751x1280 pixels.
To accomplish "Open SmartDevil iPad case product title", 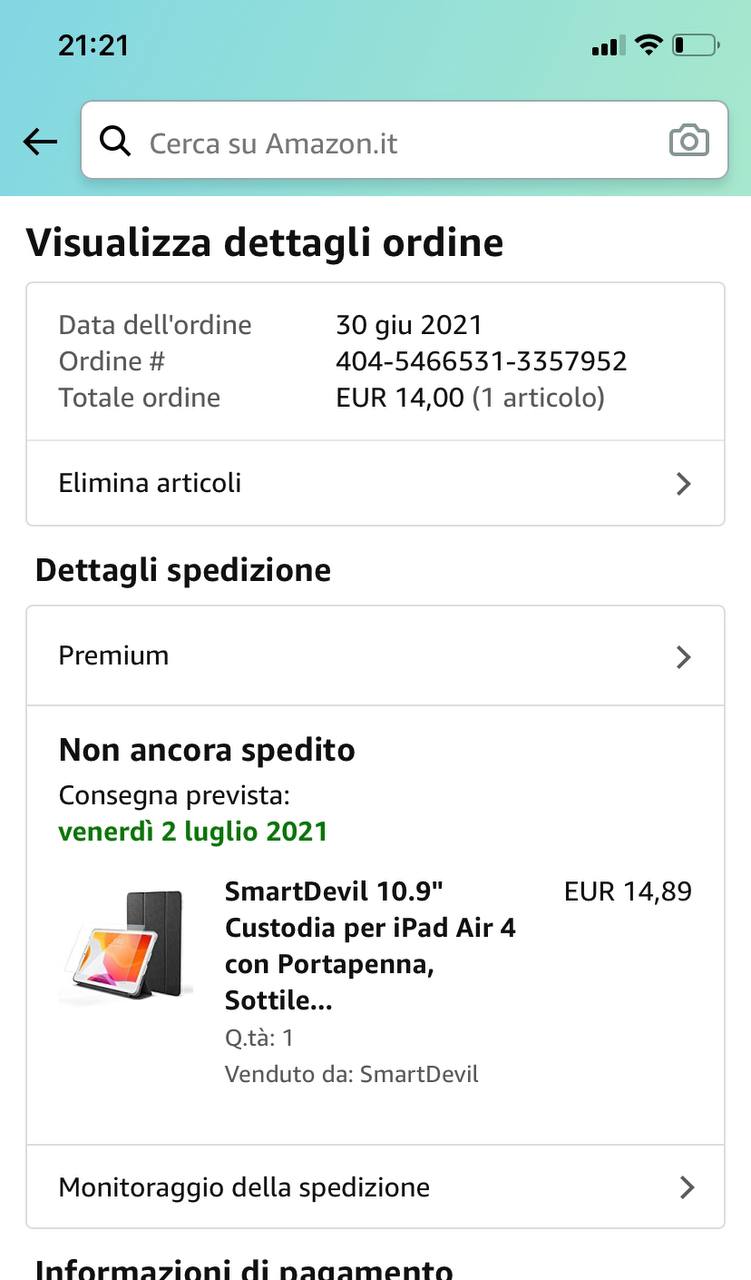I will (x=370, y=946).
